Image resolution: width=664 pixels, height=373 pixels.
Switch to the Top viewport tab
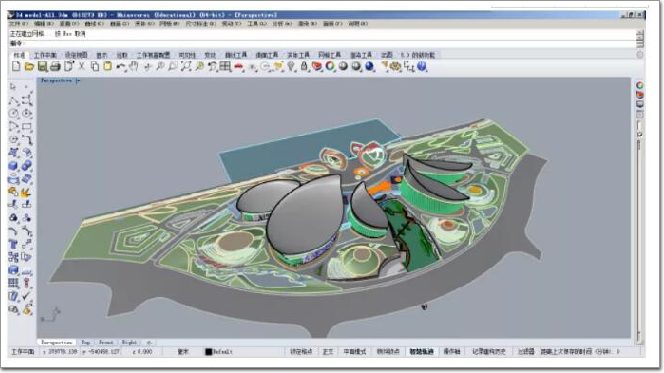coord(86,342)
